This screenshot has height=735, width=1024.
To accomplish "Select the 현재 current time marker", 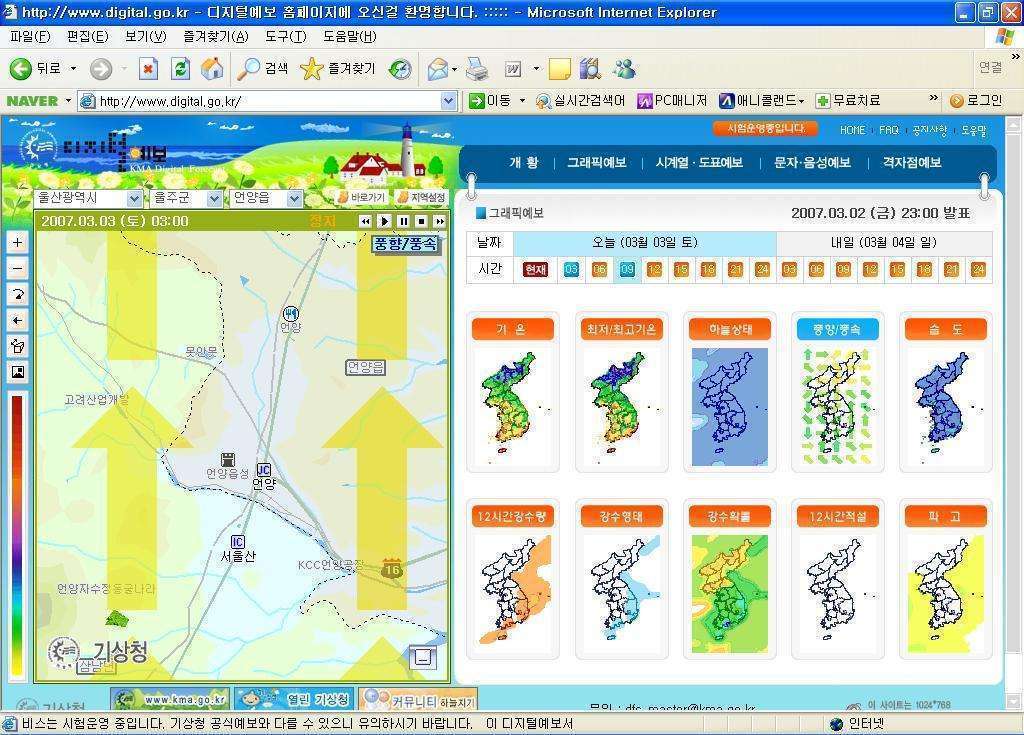I will (x=536, y=270).
